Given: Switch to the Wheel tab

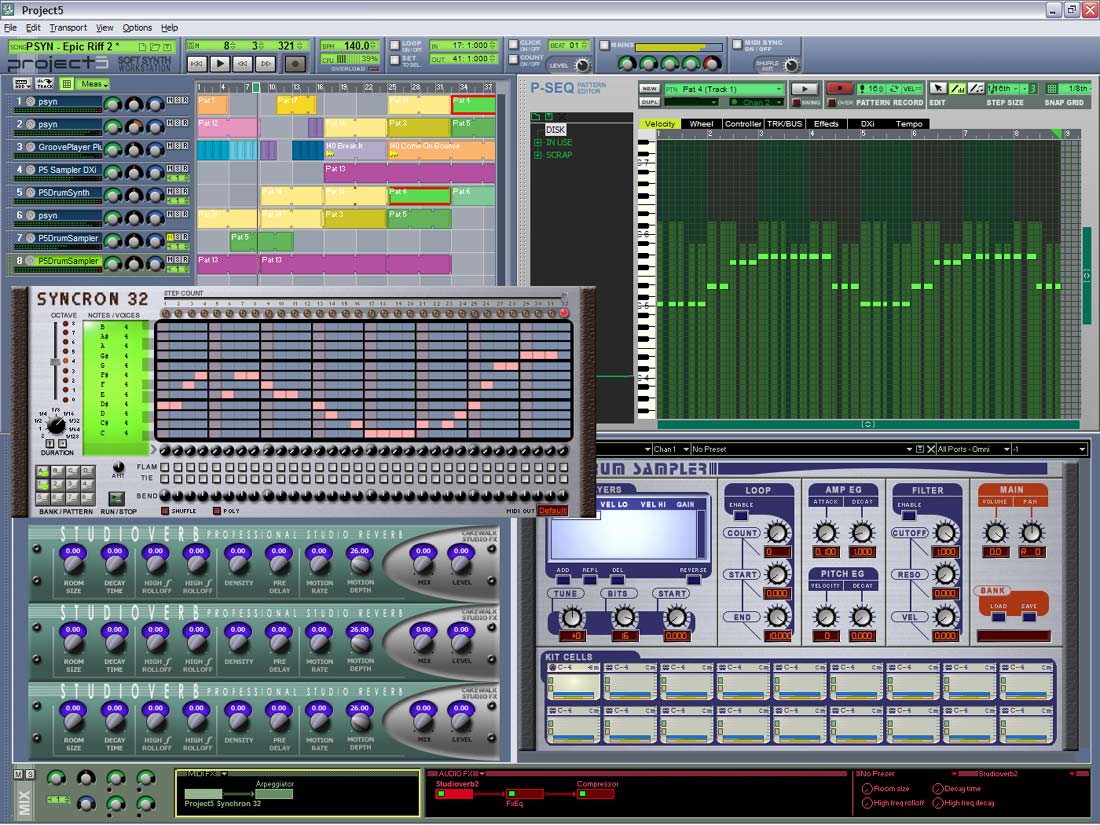Looking at the screenshot, I should 701,124.
